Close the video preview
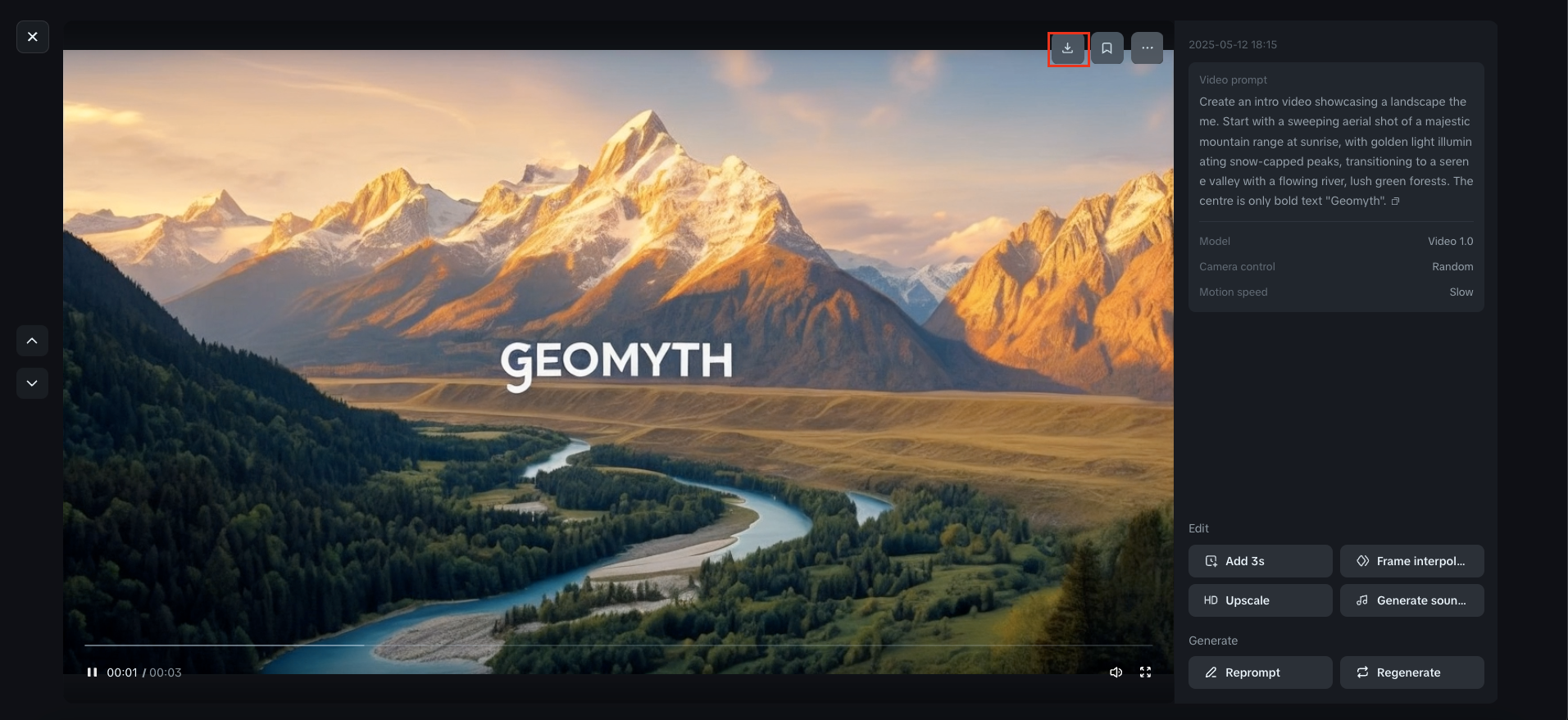The height and width of the screenshot is (720, 1568). pos(33,37)
